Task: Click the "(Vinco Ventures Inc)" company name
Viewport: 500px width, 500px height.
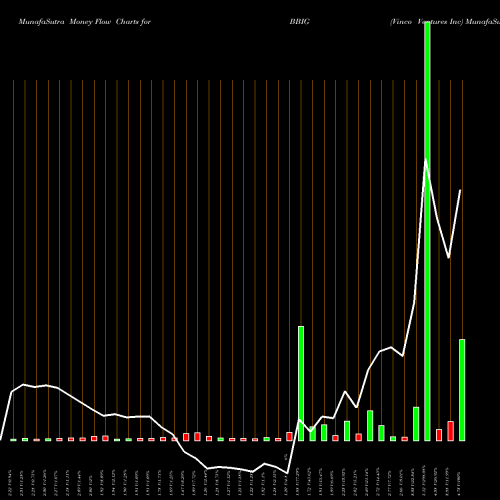Action: 427,22
